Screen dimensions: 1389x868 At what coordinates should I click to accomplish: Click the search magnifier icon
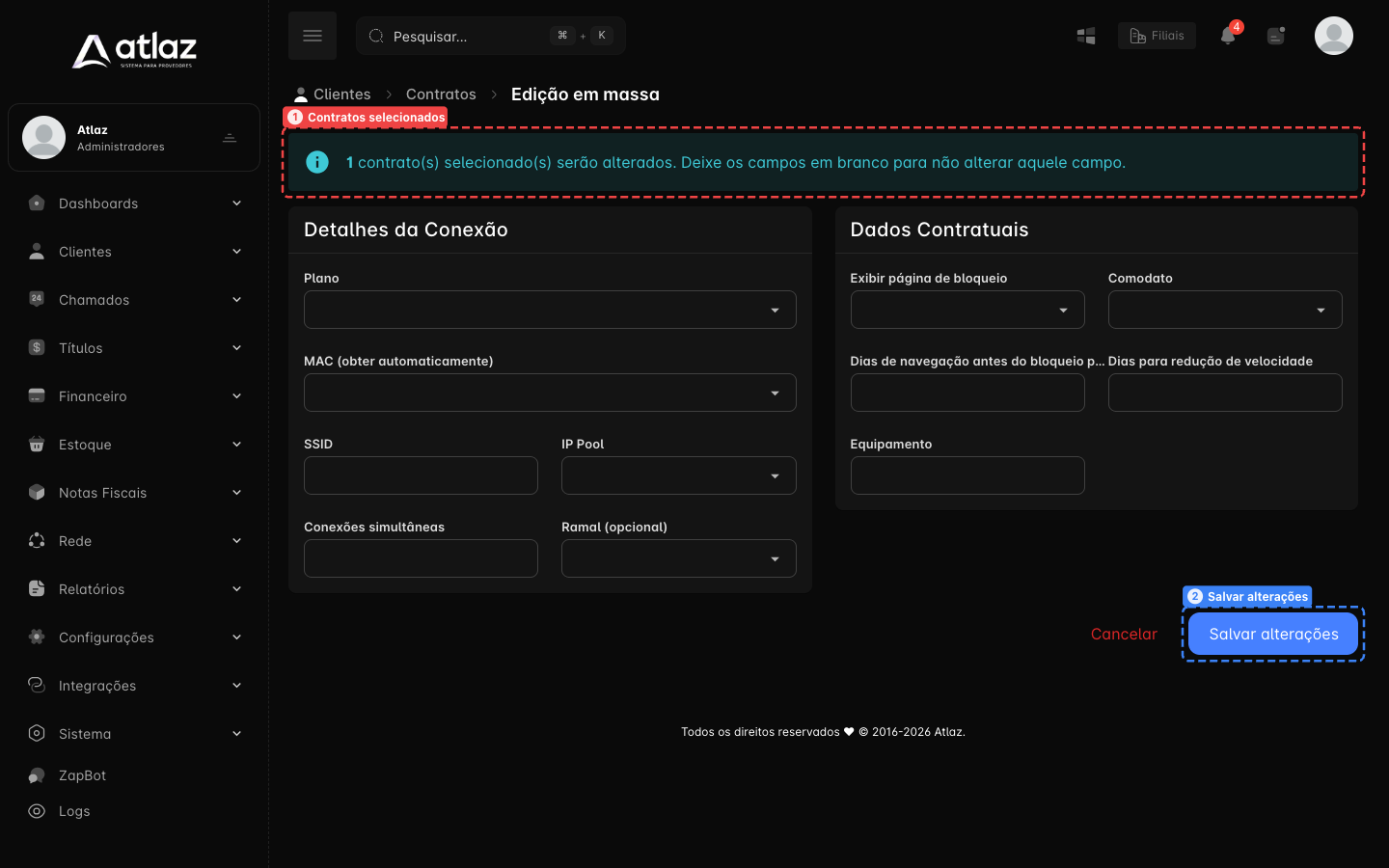376,36
